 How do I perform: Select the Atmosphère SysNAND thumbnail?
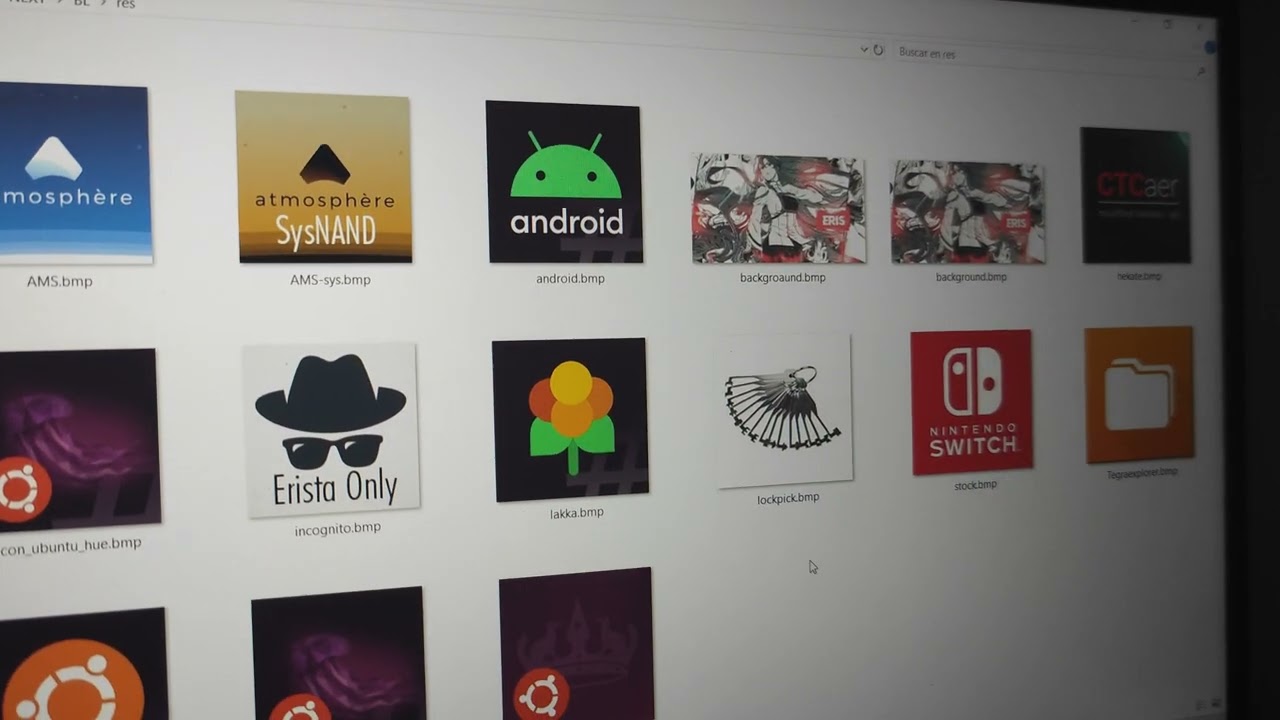pyautogui.click(x=324, y=177)
